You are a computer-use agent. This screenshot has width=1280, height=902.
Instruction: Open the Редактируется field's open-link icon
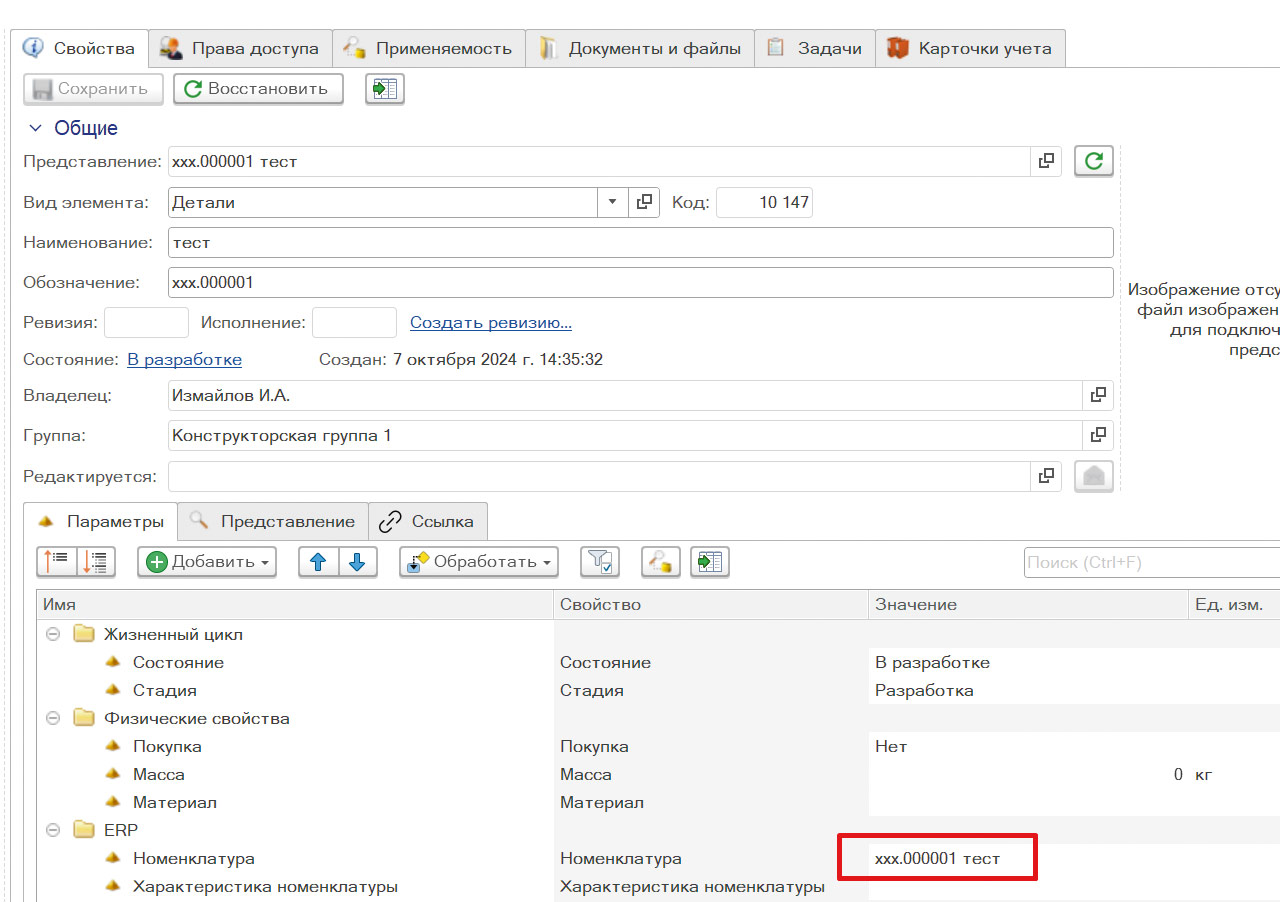(1046, 476)
